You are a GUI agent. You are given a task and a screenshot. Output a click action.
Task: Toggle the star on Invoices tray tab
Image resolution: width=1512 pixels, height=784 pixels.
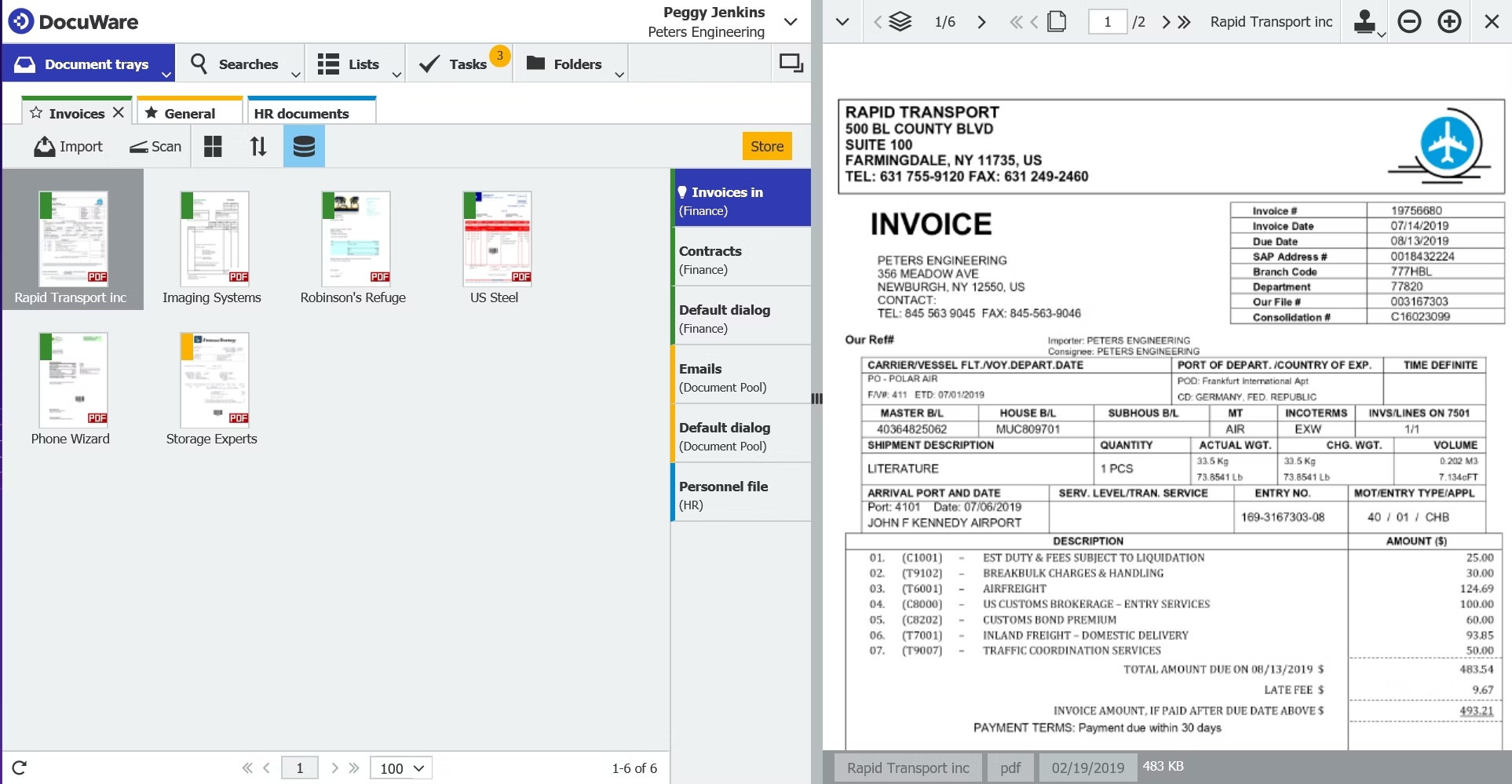pyautogui.click(x=36, y=113)
